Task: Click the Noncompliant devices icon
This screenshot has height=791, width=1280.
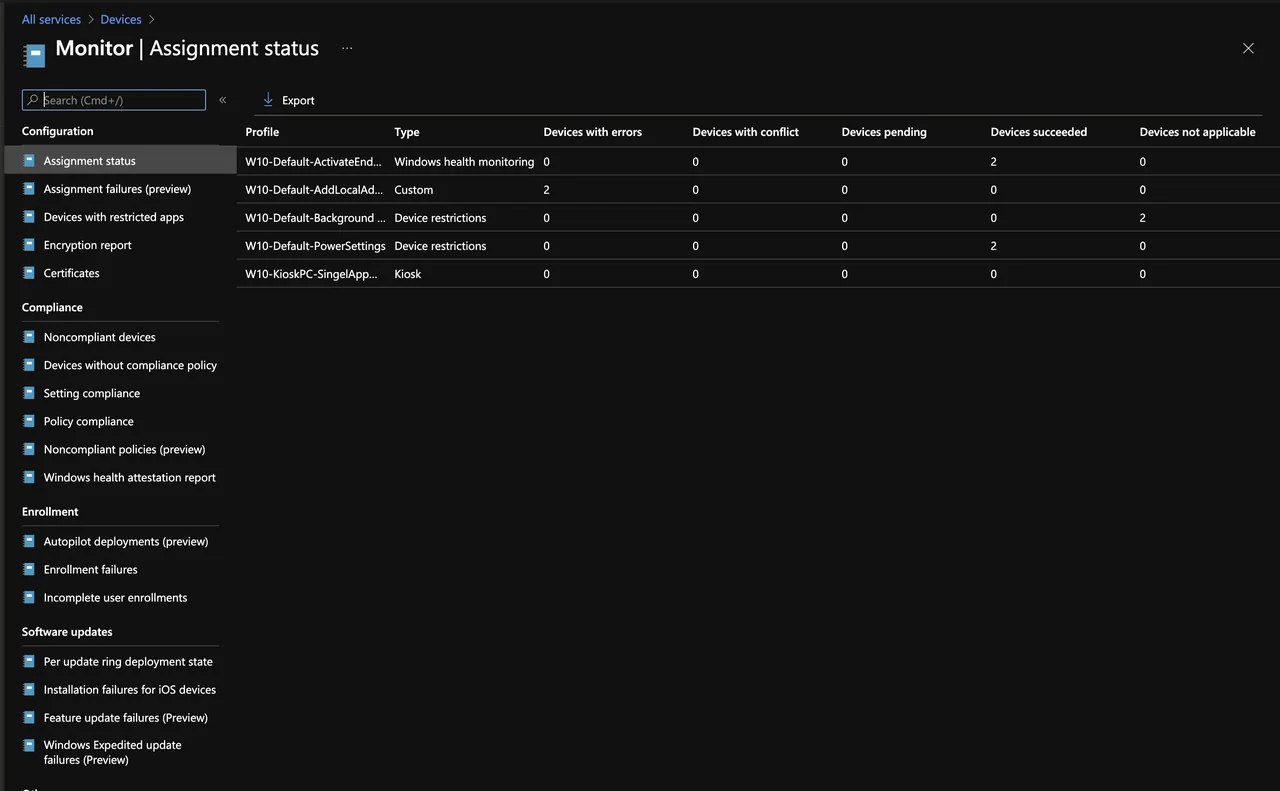Action: pos(29,337)
